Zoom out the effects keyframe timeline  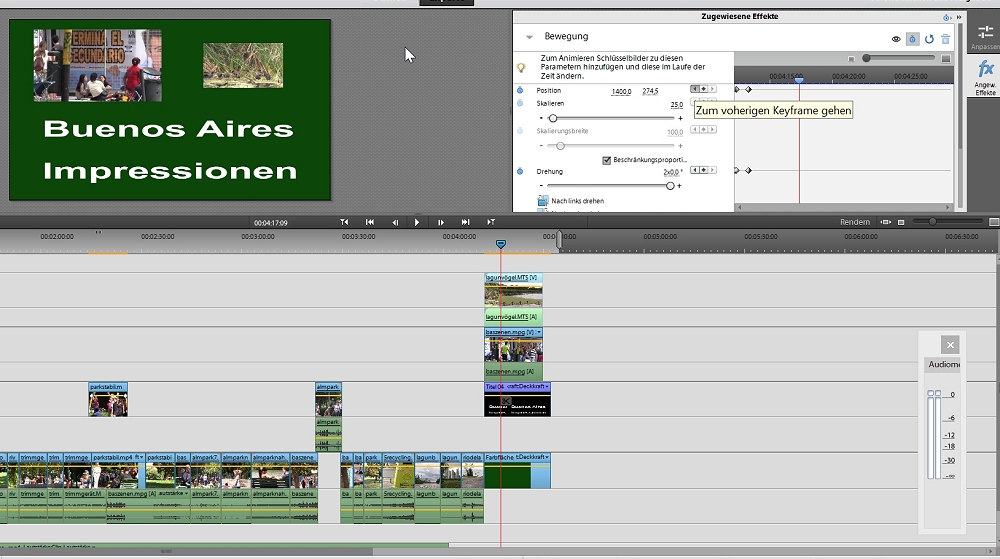[851, 59]
